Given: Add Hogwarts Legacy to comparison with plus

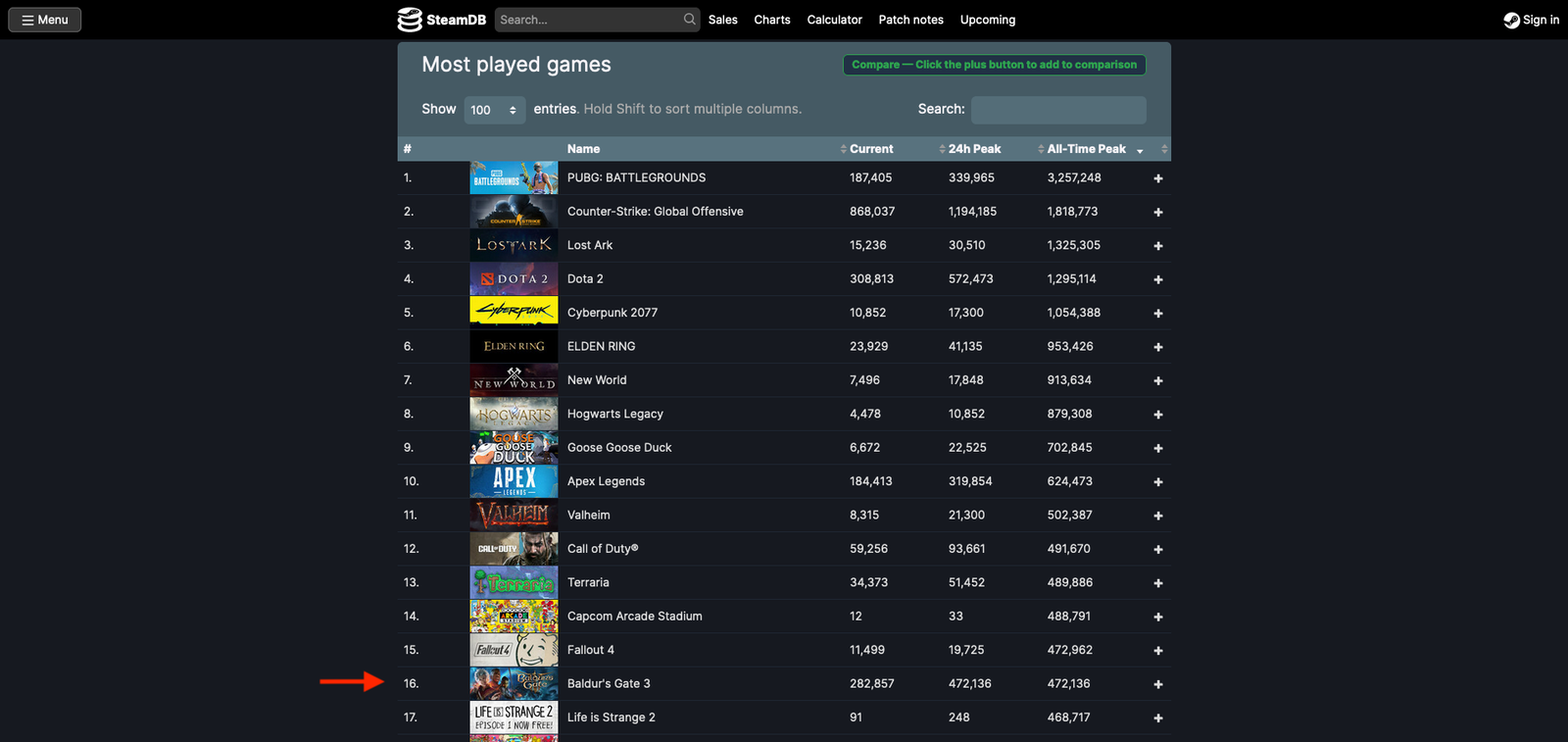Looking at the screenshot, I should point(1158,415).
